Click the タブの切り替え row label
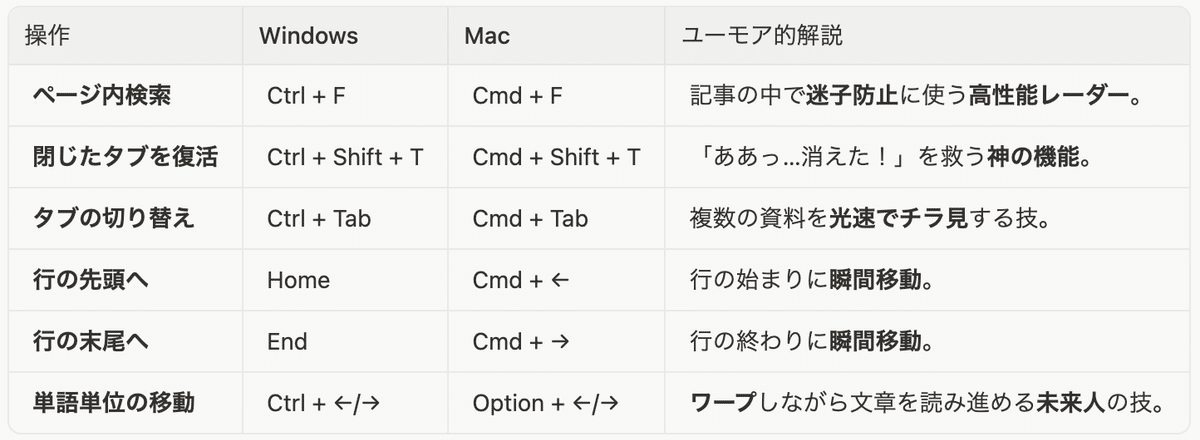 [112, 218]
